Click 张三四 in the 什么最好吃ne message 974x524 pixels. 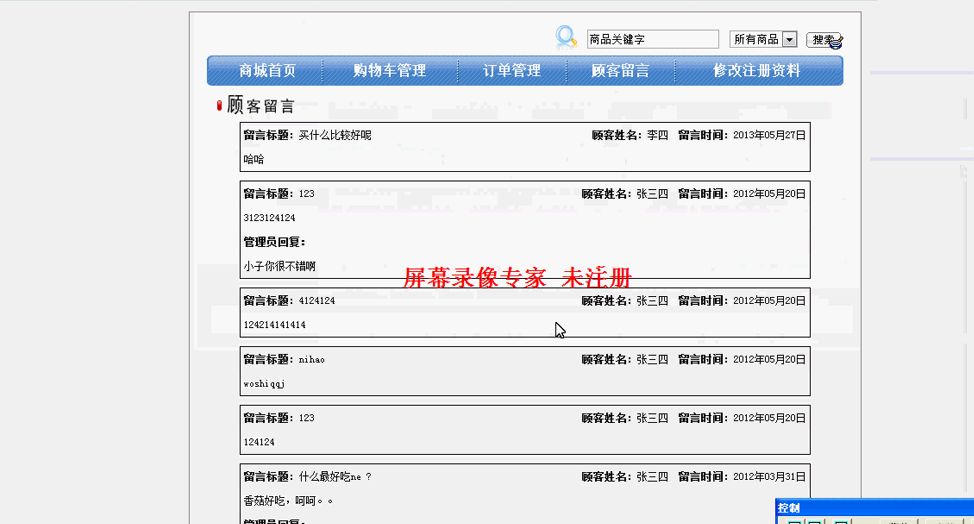pos(652,477)
